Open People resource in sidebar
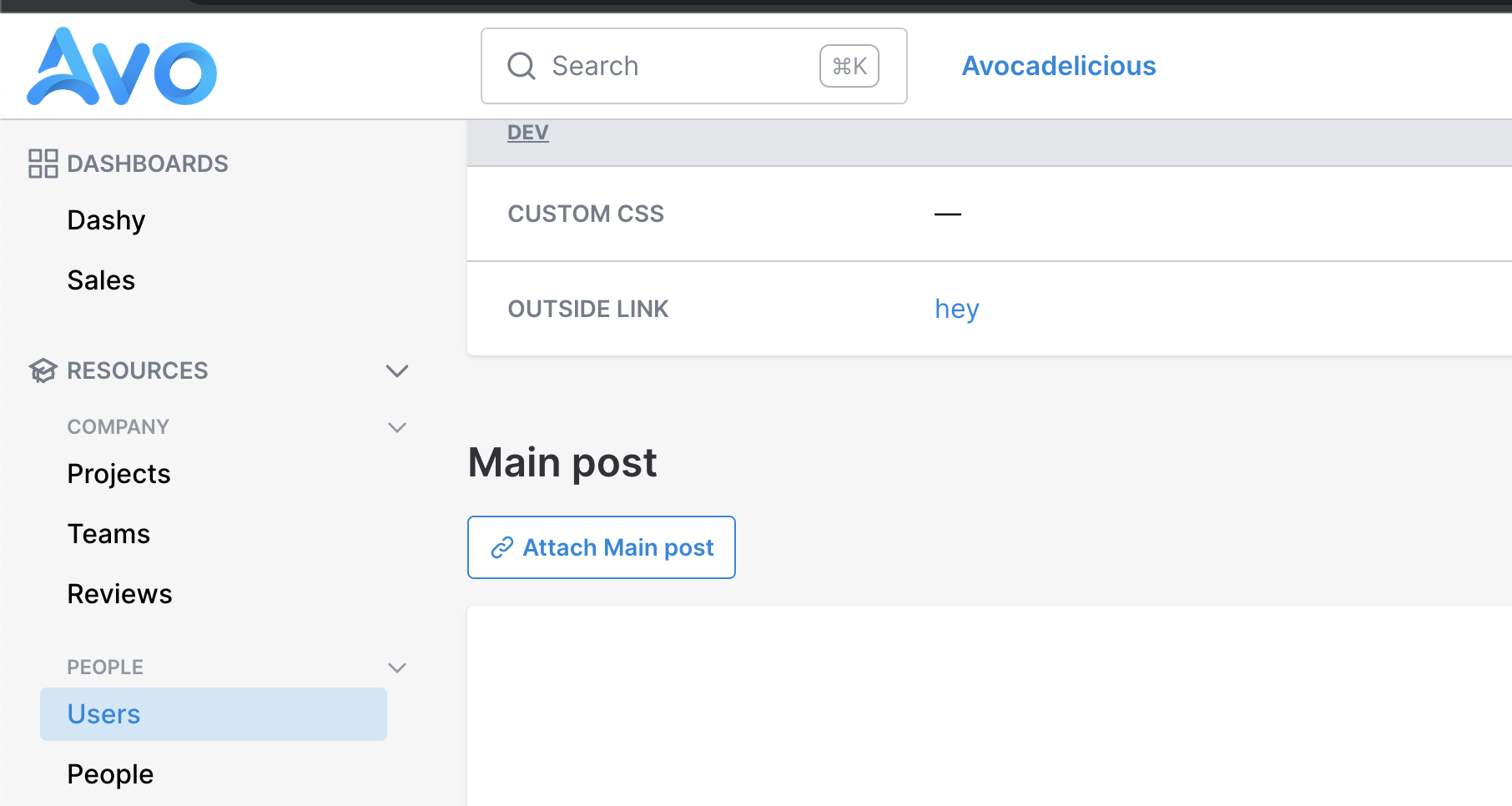This screenshot has width=1512, height=806. tap(110, 774)
